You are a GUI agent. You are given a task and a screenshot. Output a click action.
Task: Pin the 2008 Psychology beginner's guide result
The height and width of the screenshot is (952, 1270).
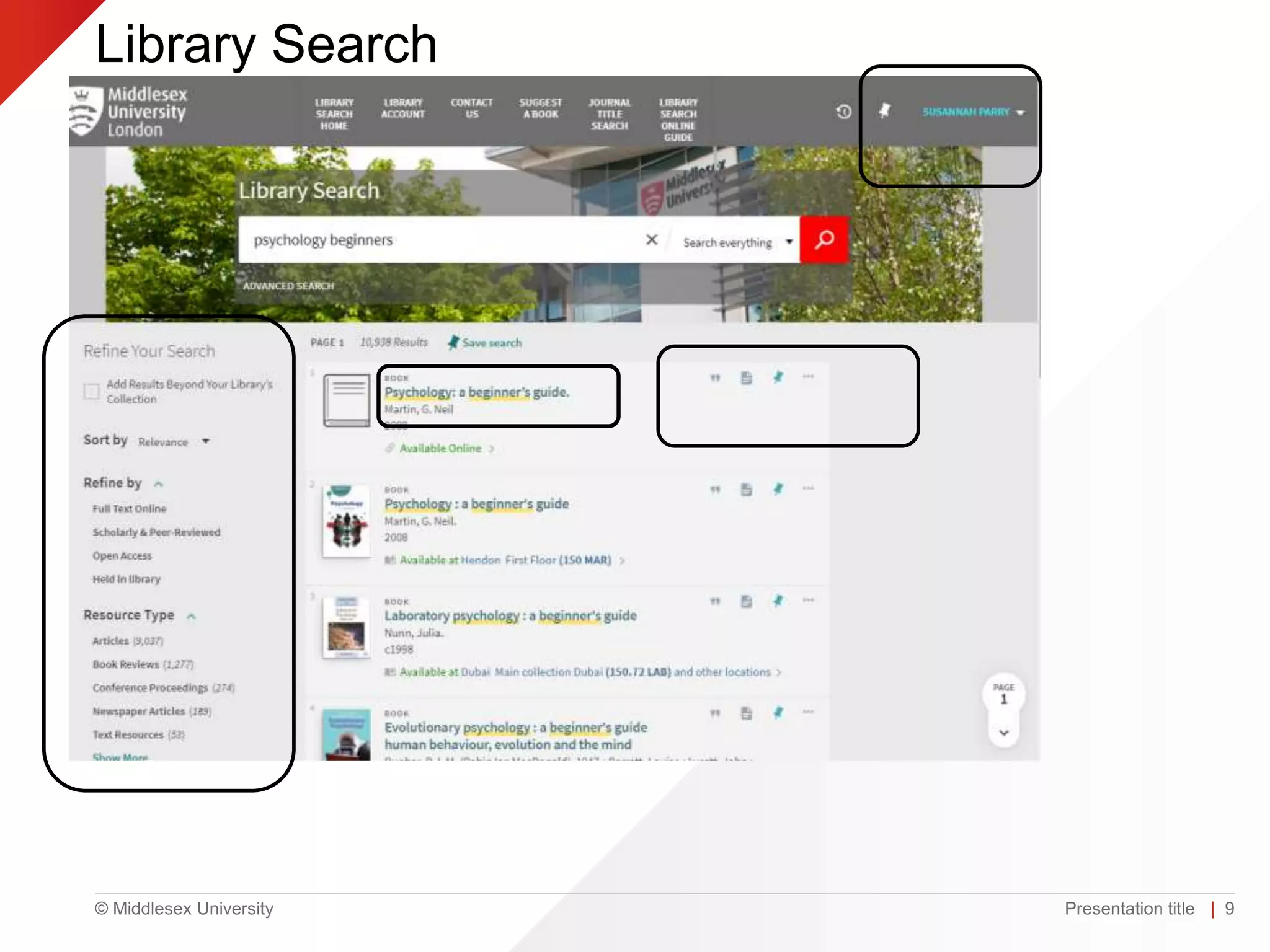(778, 489)
